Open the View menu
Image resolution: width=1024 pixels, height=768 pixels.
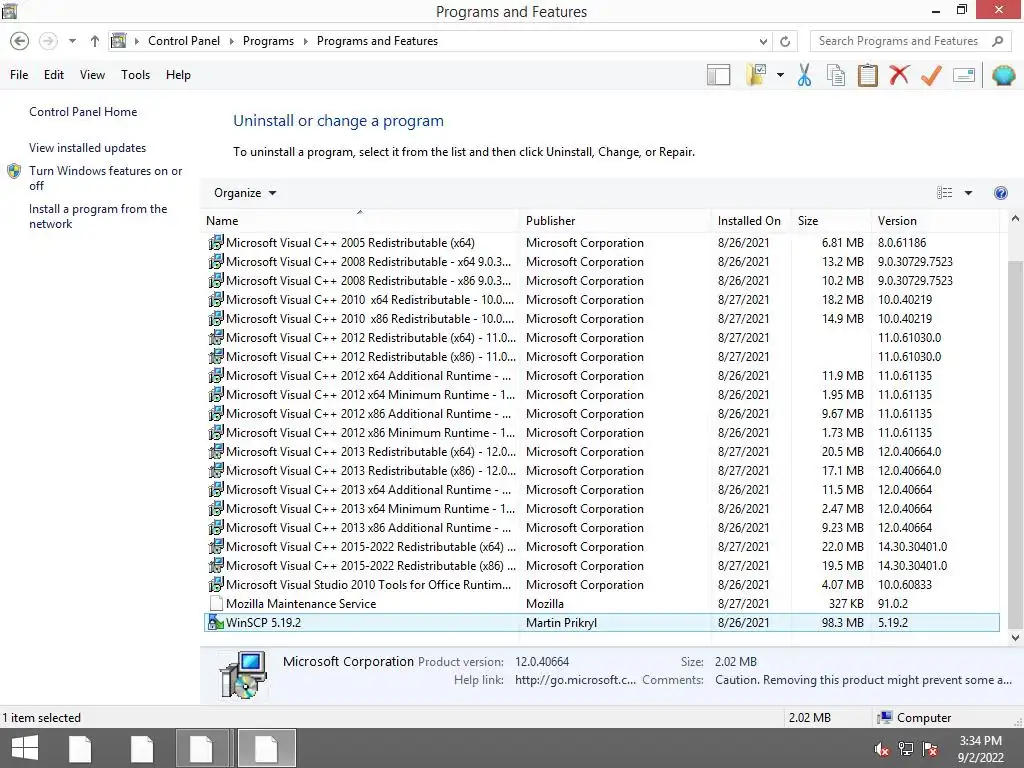(92, 75)
